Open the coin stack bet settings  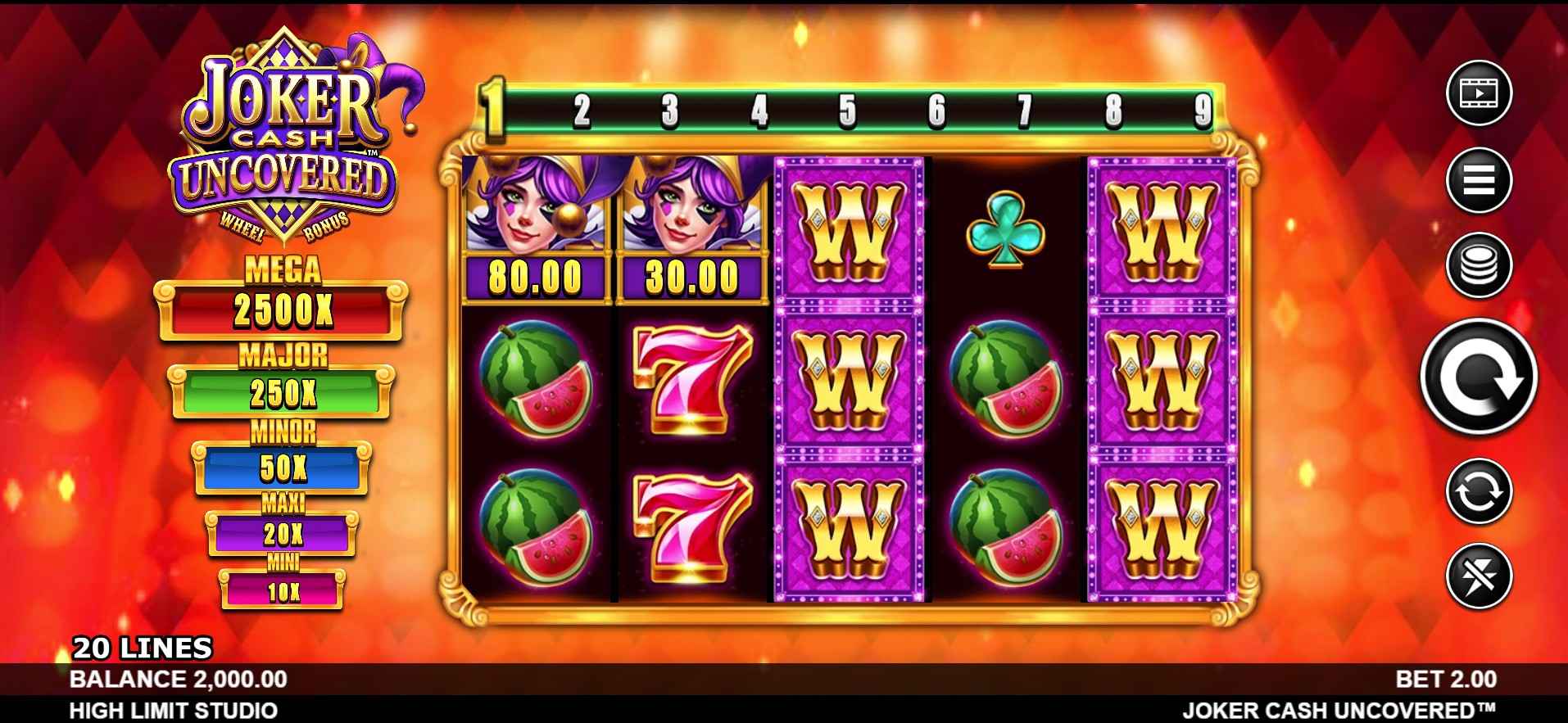pyautogui.click(x=1479, y=265)
